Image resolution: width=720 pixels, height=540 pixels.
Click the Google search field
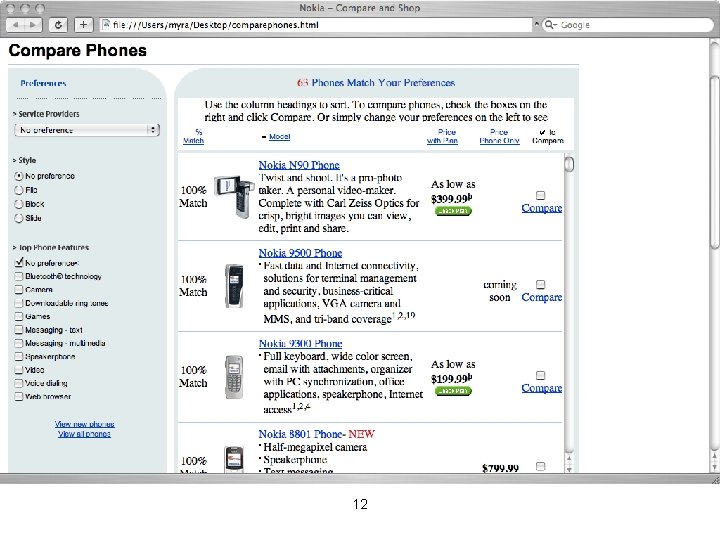[x=628, y=25]
